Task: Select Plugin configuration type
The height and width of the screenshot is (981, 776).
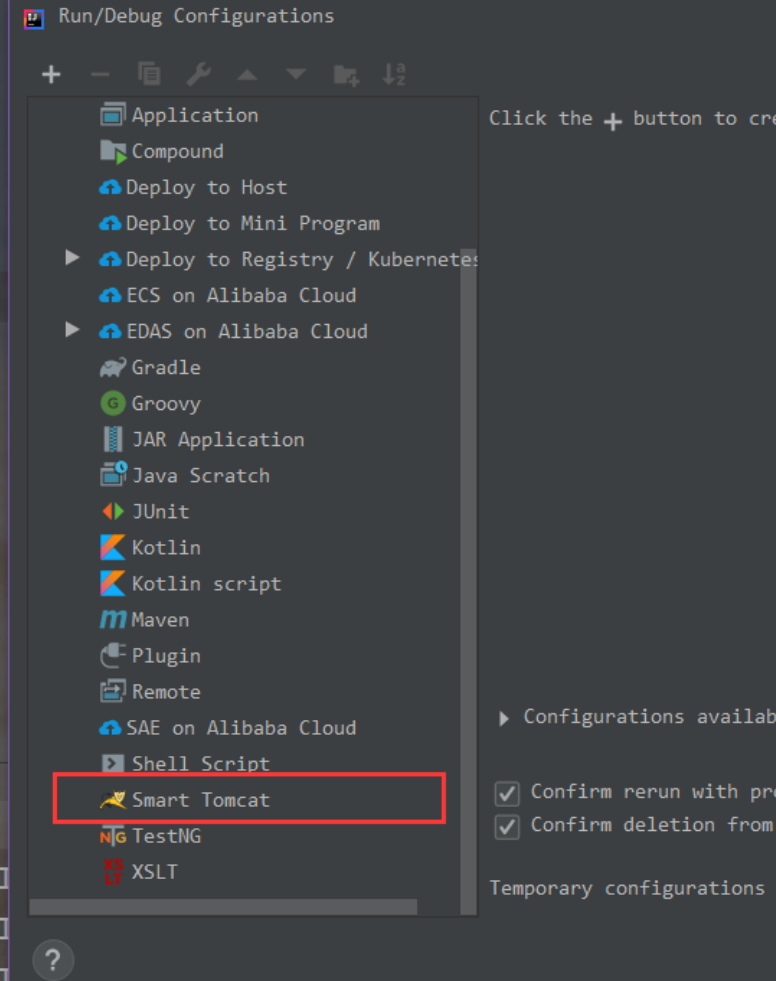Action: click(x=166, y=656)
